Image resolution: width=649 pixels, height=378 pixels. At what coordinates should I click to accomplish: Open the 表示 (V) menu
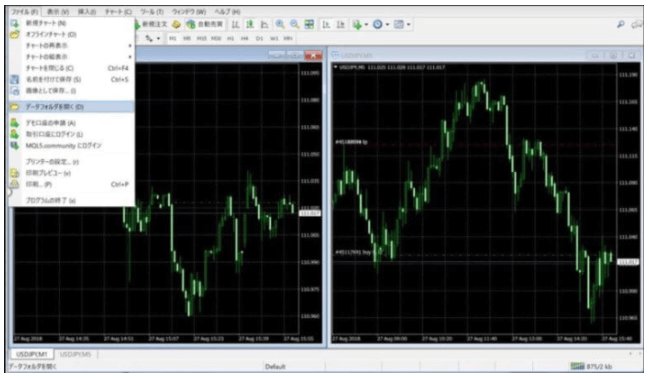point(58,12)
